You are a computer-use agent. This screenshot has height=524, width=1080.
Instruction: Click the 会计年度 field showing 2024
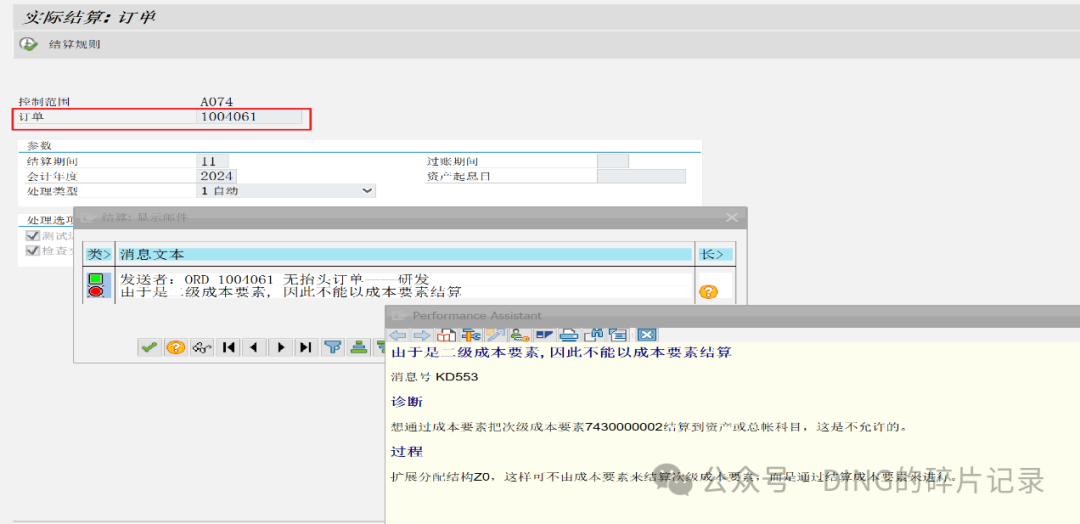(x=217, y=176)
